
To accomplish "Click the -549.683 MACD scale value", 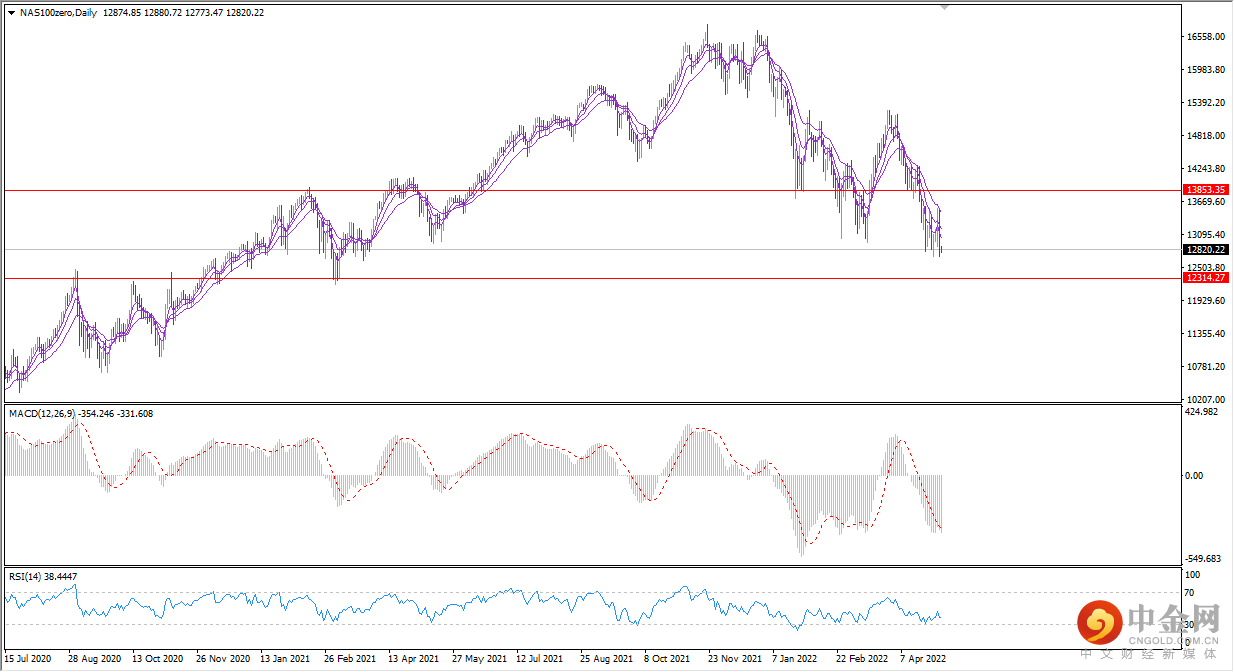I will tap(1204, 558).
